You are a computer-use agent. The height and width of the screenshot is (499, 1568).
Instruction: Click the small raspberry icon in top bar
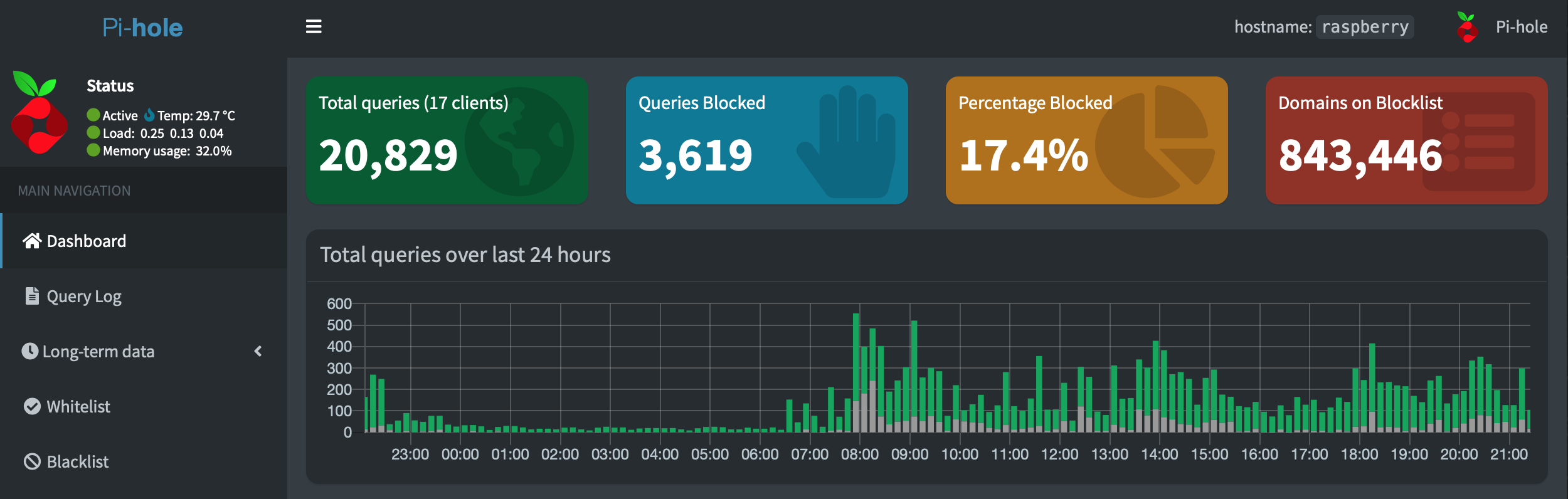[1467, 27]
